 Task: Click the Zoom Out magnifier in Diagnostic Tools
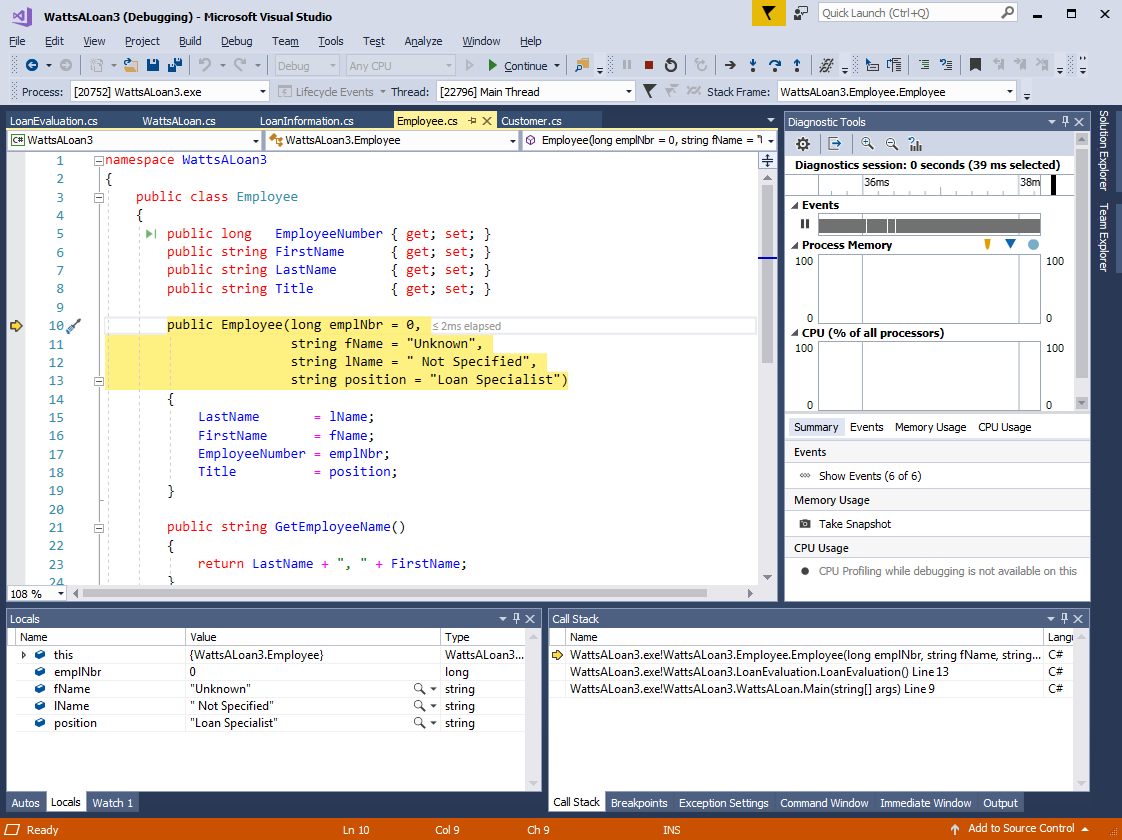pos(892,144)
